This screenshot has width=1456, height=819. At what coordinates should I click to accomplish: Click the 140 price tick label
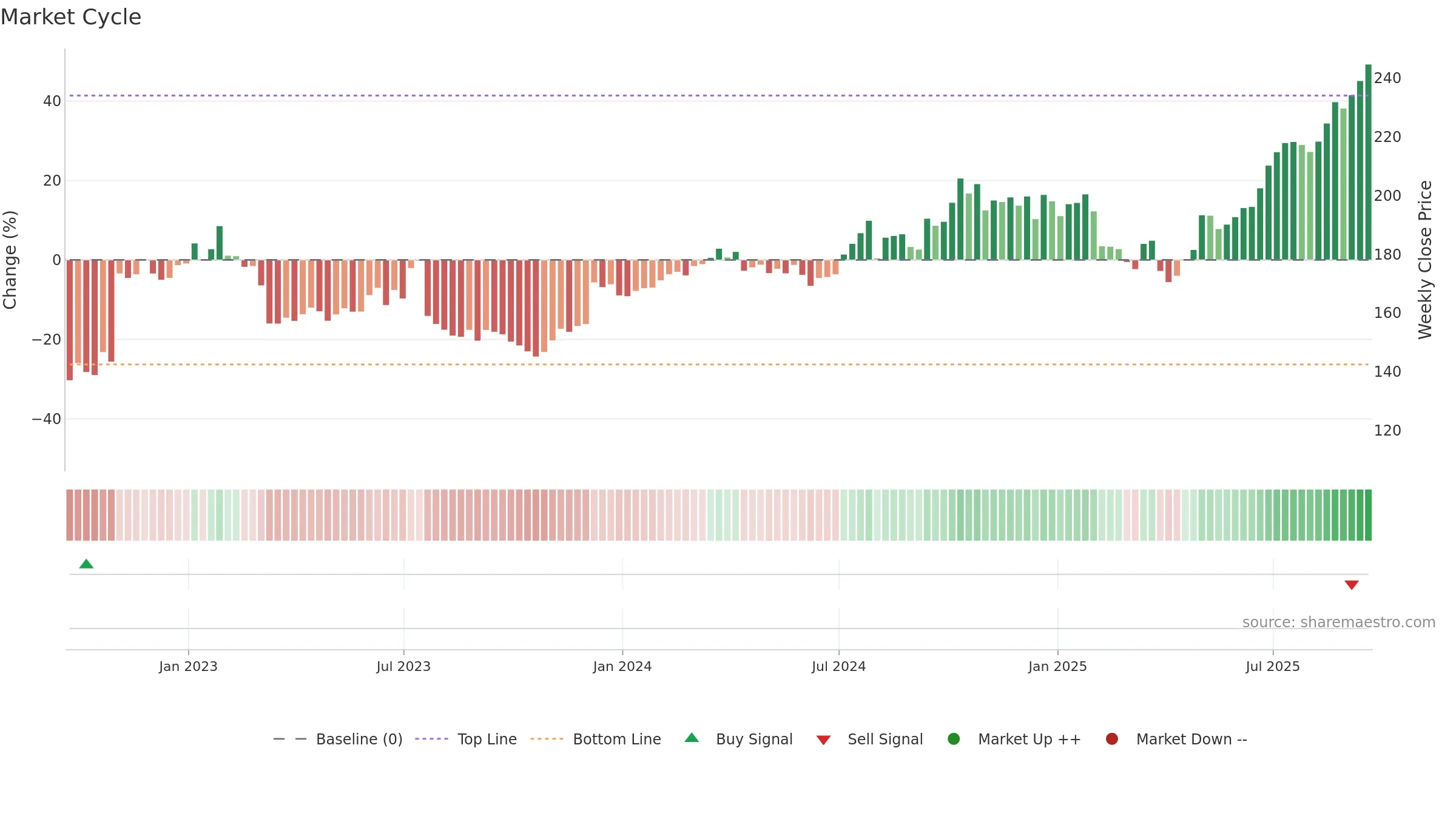[1387, 372]
